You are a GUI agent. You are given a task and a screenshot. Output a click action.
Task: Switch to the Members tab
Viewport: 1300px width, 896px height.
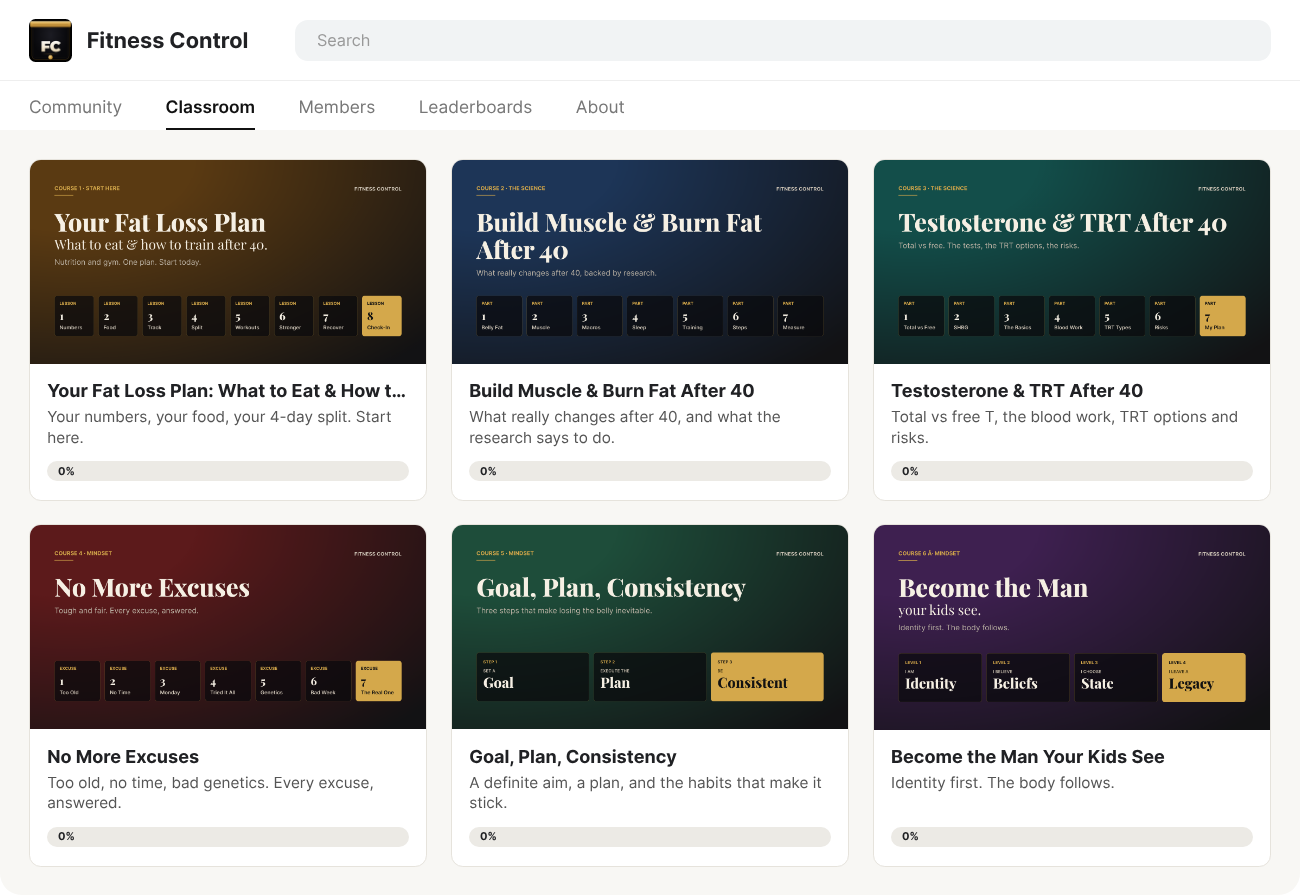point(337,107)
